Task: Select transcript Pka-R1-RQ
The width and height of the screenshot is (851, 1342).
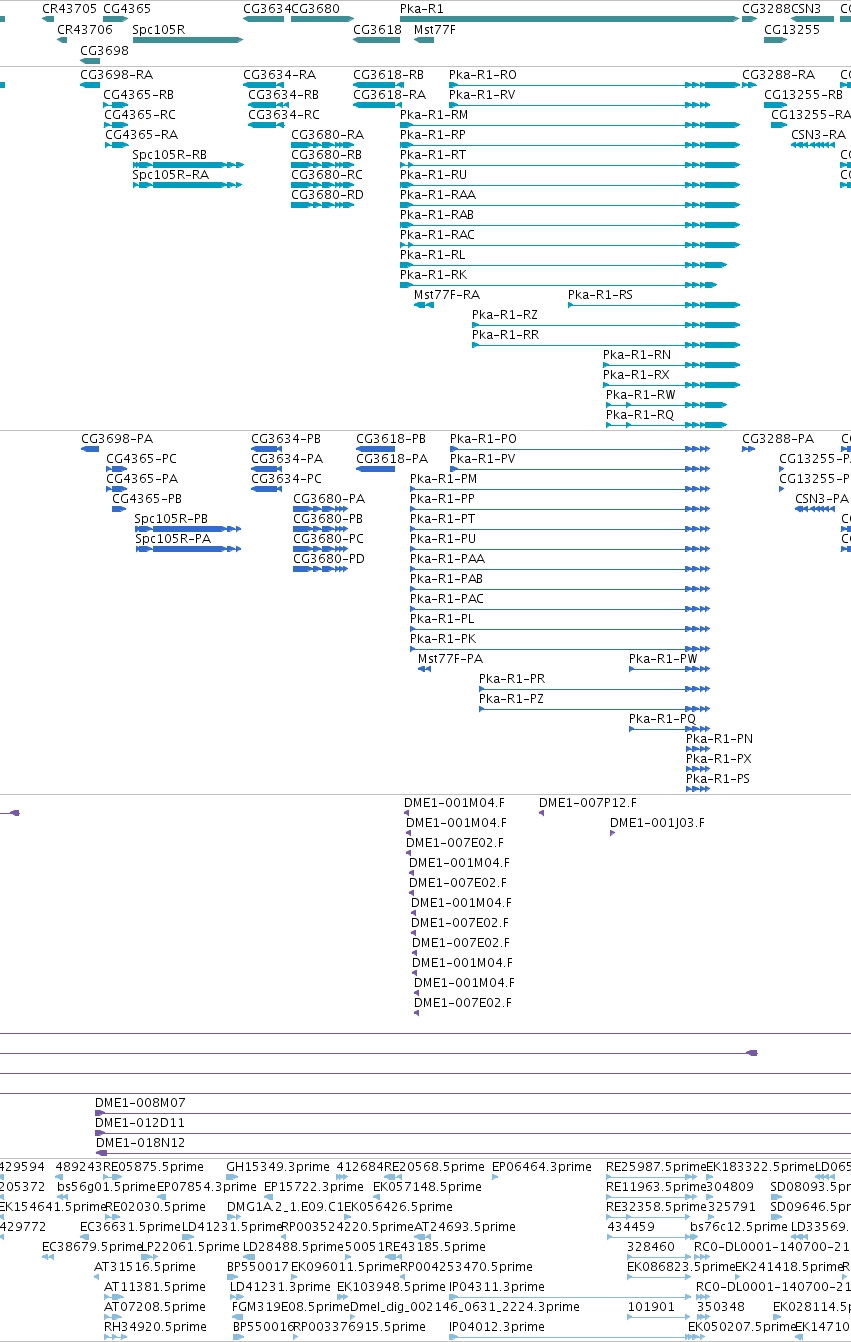Action: click(640, 415)
